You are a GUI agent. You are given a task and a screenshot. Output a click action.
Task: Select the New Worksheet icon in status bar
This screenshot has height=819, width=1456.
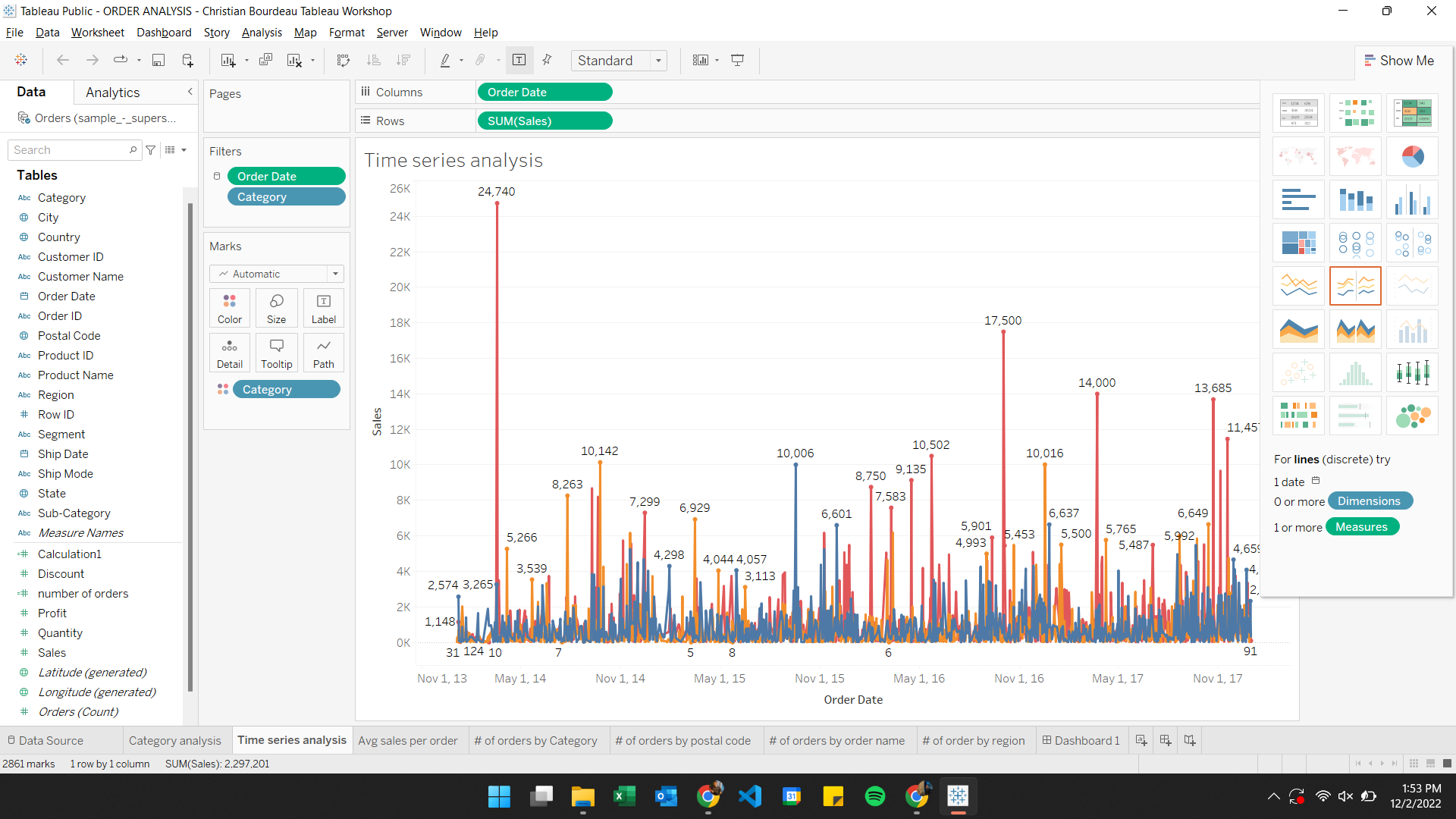click(x=1141, y=740)
